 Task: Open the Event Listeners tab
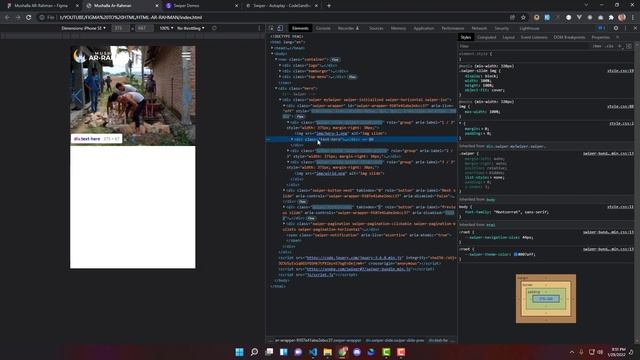pyautogui.click(x=534, y=37)
